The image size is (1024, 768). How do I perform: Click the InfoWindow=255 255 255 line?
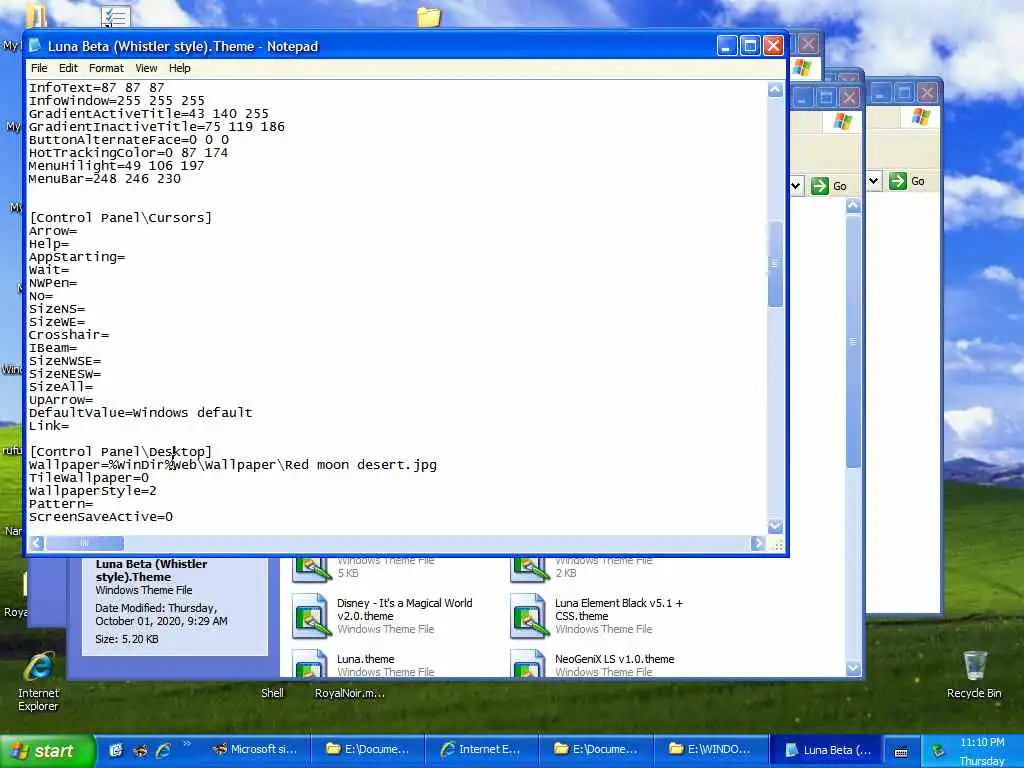coord(116,101)
